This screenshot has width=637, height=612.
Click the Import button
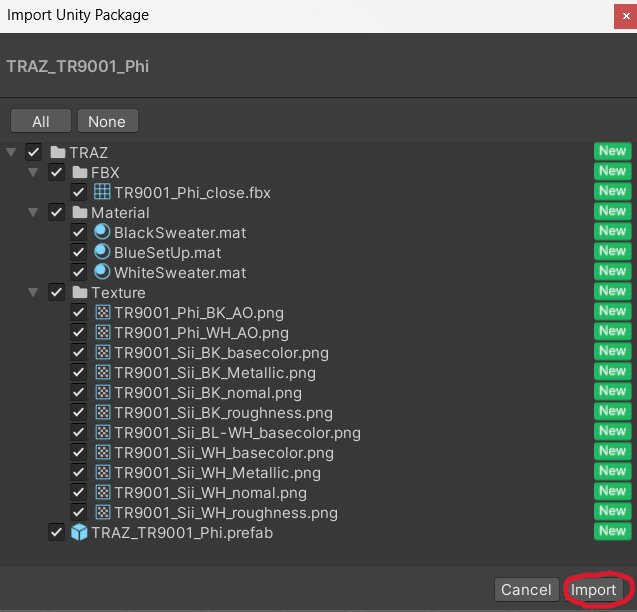[x=593, y=589]
